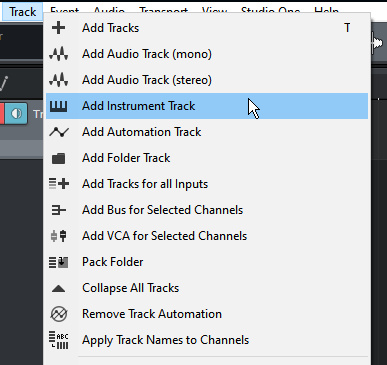The width and height of the screenshot is (387, 365).
Task: Click the piano keys Instrument Track icon
Action: click(58, 106)
